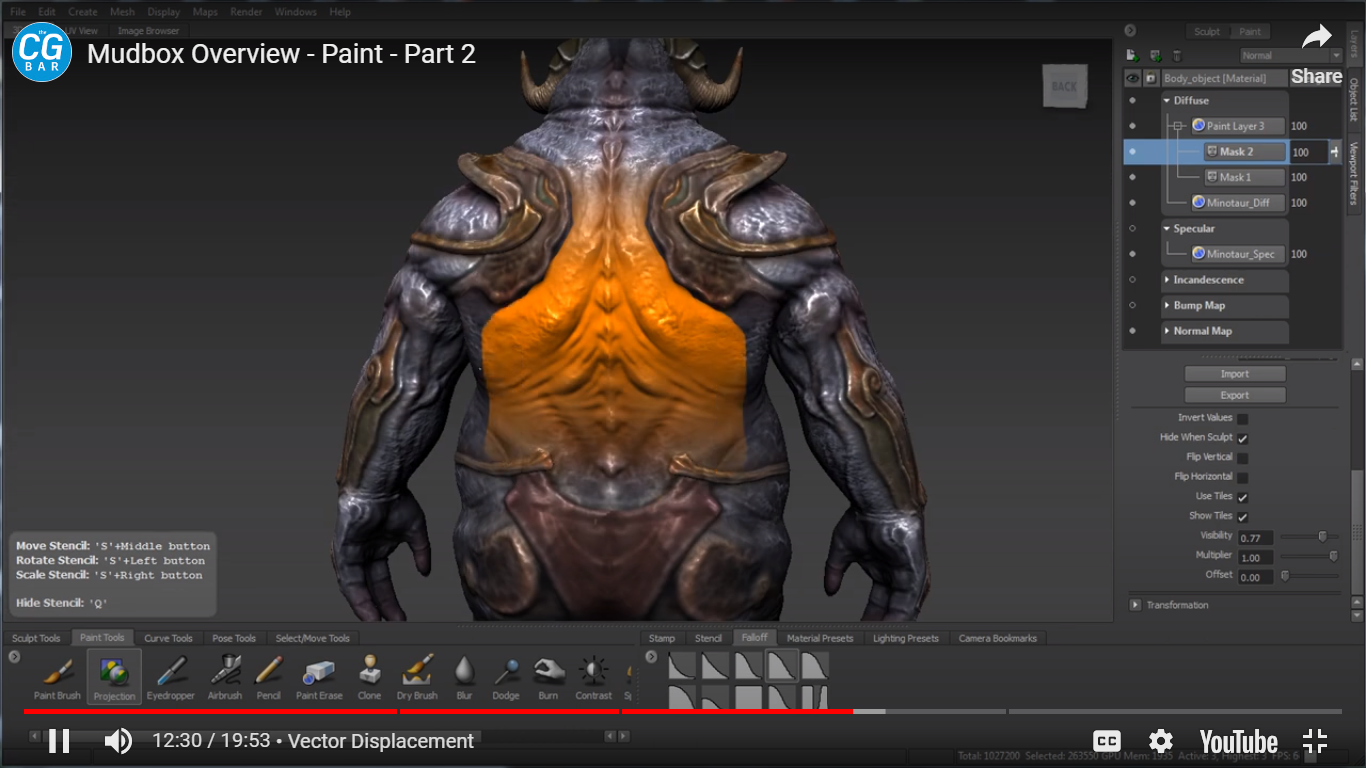Pick the Eyedropper tool
The height and width of the screenshot is (768, 1366).
(x=170, y=677)
